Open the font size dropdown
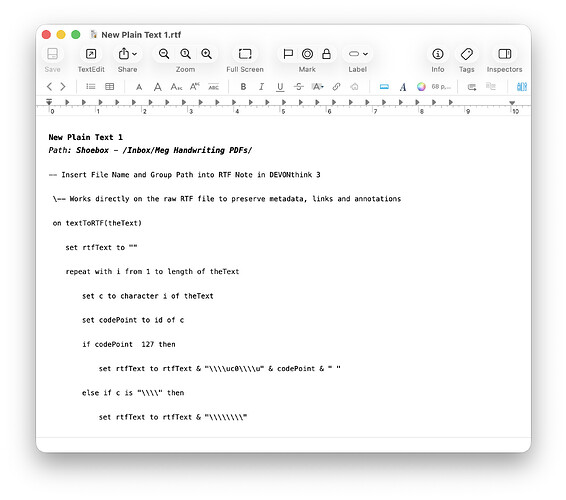Screen dimensions: 566x500 pyautogui.click(x=441, y=87)
